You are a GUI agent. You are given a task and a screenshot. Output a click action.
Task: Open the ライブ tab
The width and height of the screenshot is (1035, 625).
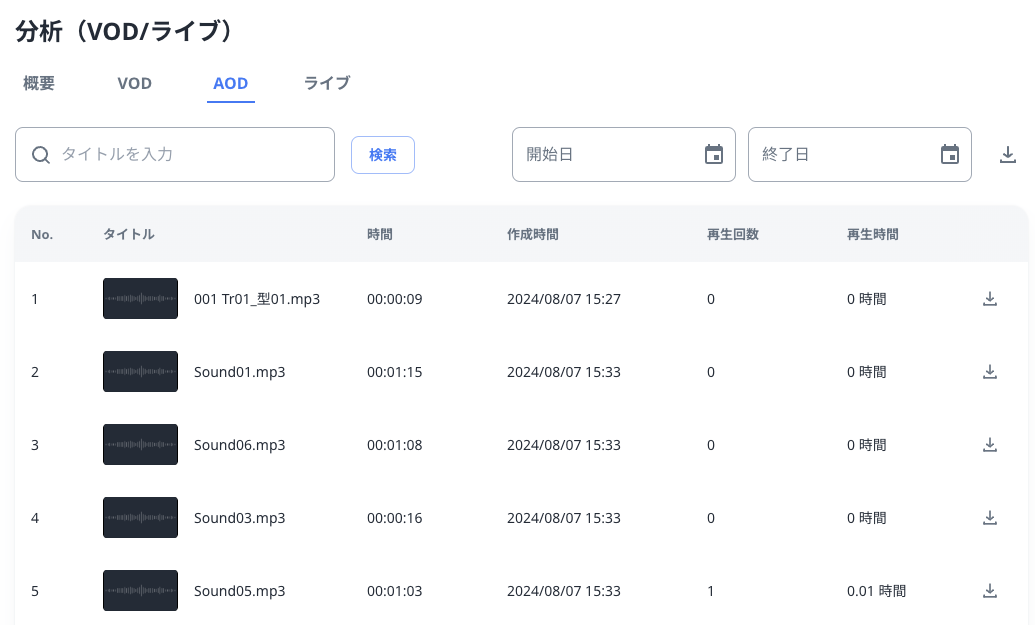coord(326,83)
